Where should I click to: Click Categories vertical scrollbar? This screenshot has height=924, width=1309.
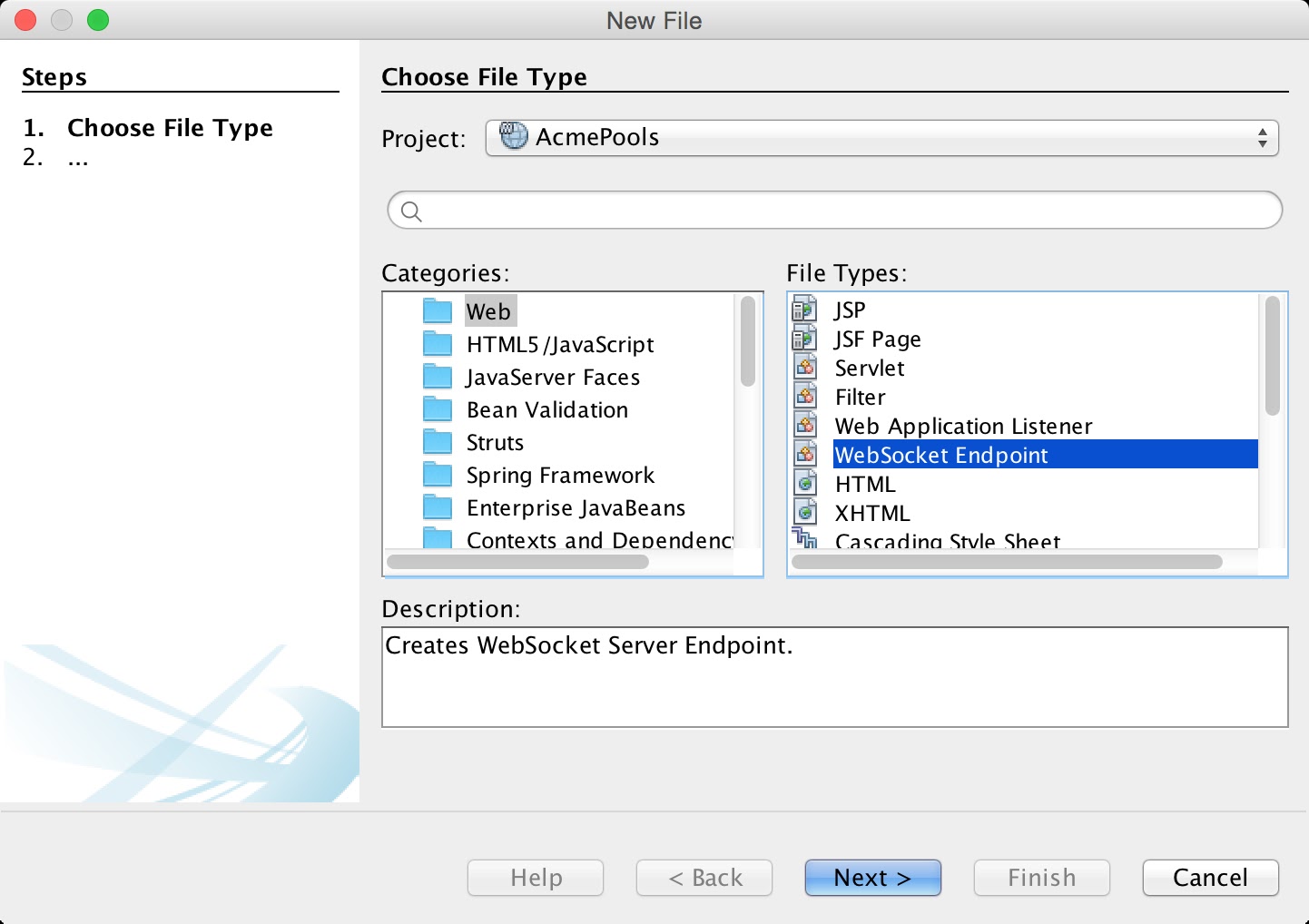[748, 341]
